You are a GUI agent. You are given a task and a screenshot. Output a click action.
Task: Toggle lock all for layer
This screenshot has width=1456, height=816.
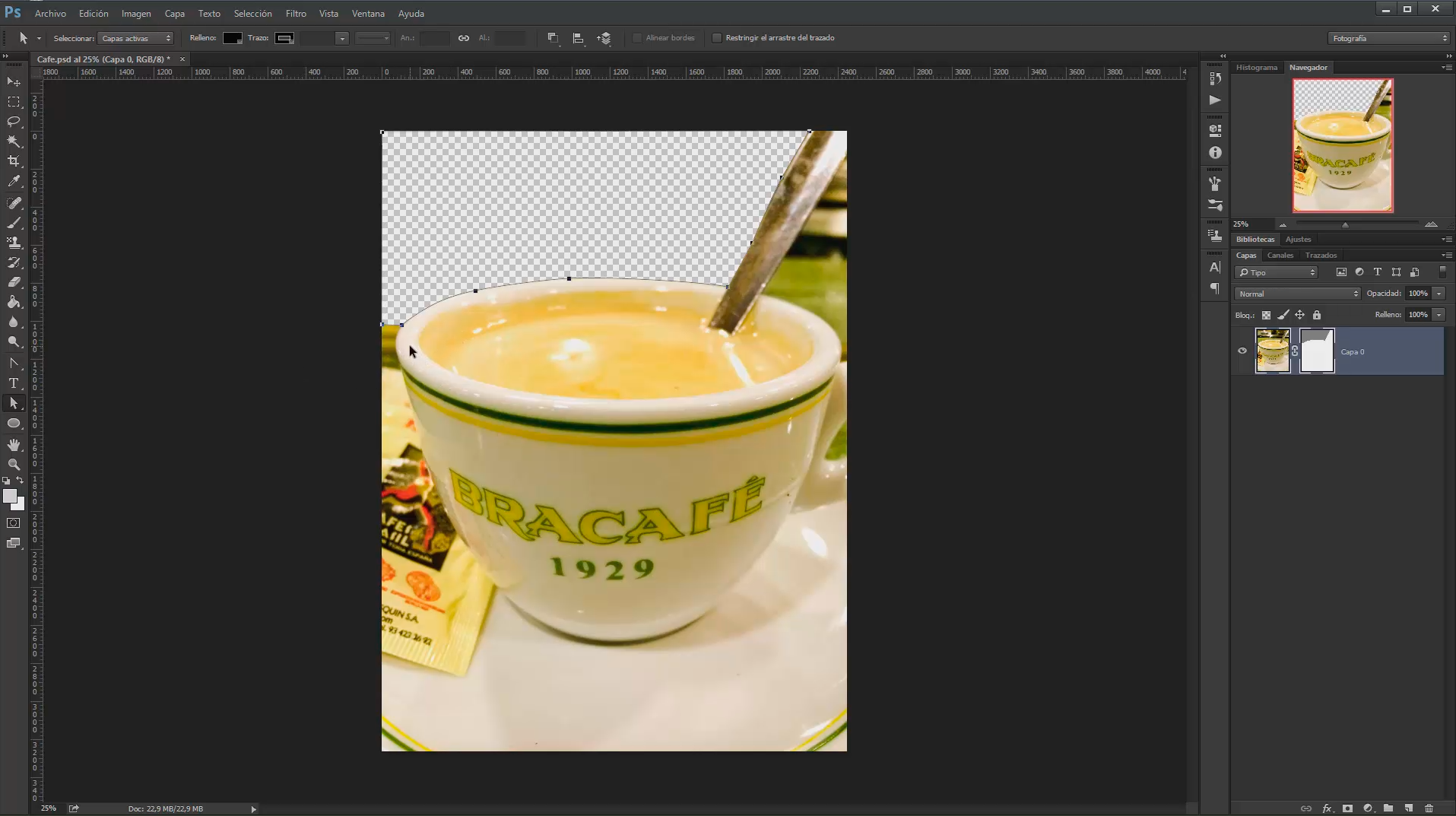click(x=1317, y=315)
